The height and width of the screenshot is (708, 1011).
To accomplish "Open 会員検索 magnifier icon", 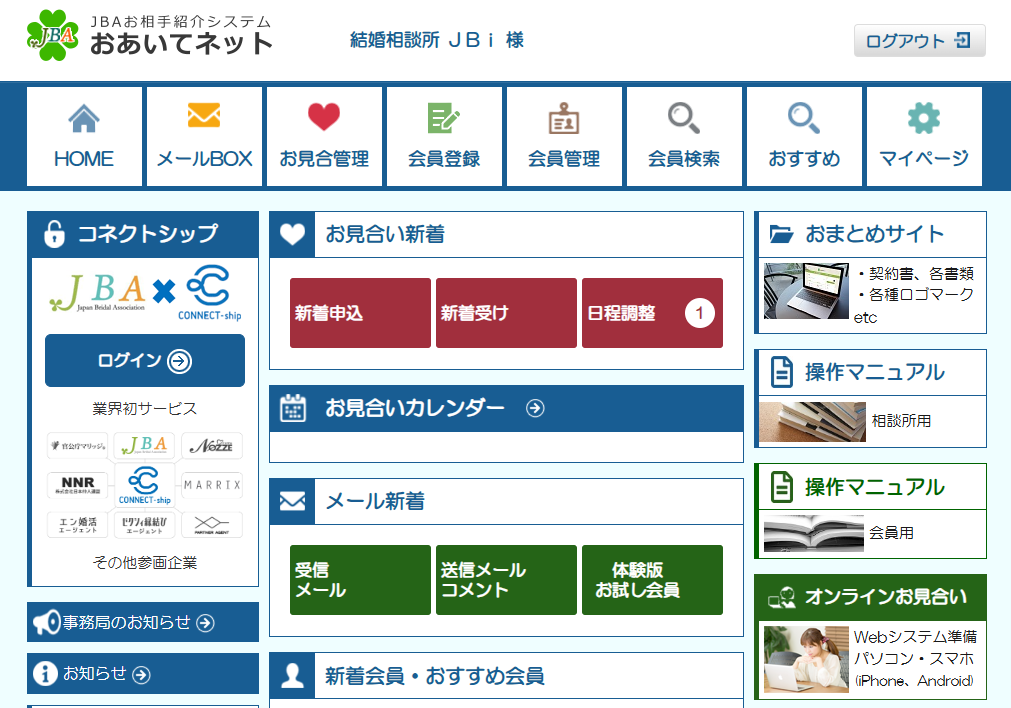I will pyautogui.click(x=684, y=118).
